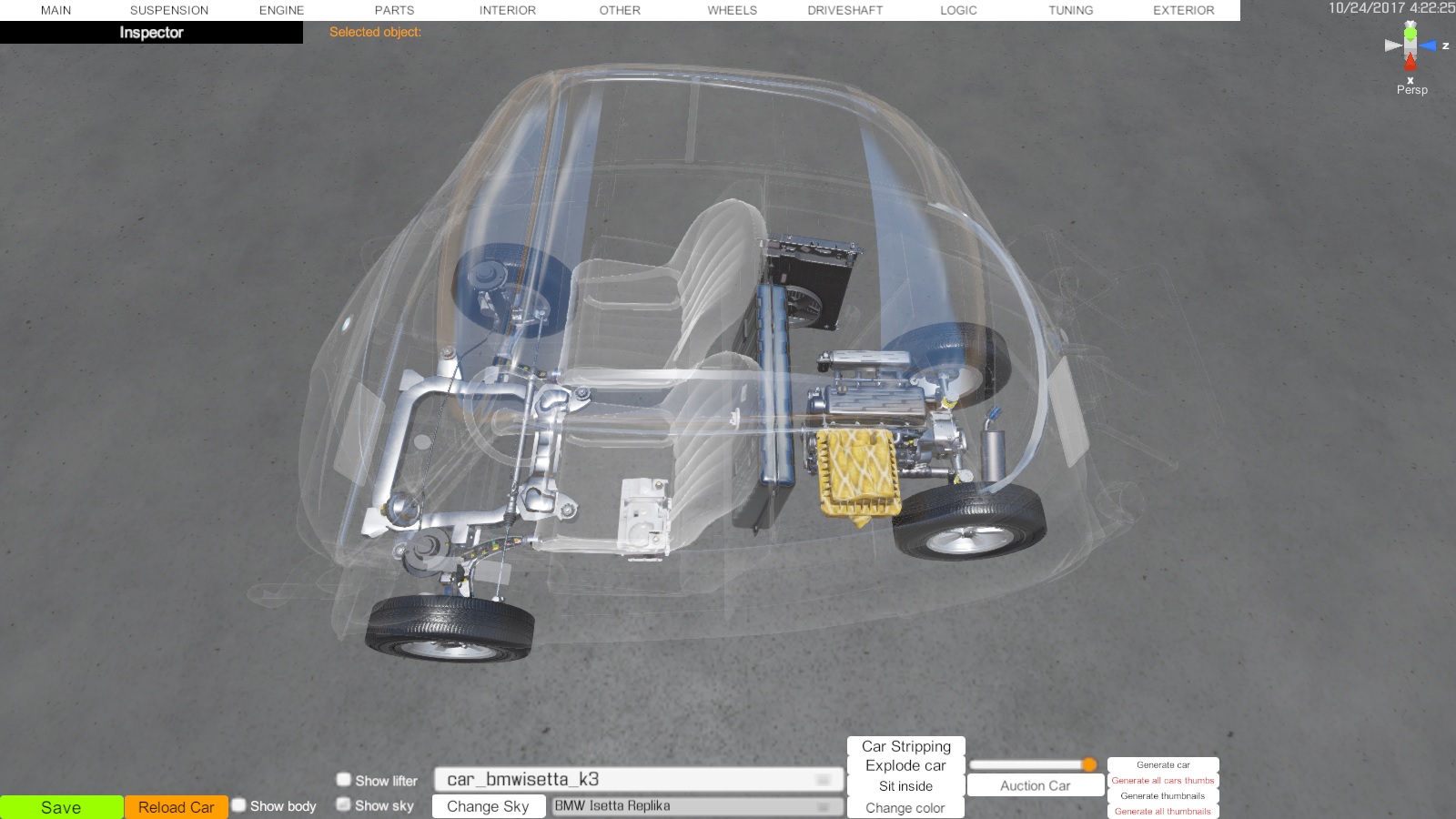Click the orange Reload Car button
The image size is (1456, 819).
tap(176, 807)
